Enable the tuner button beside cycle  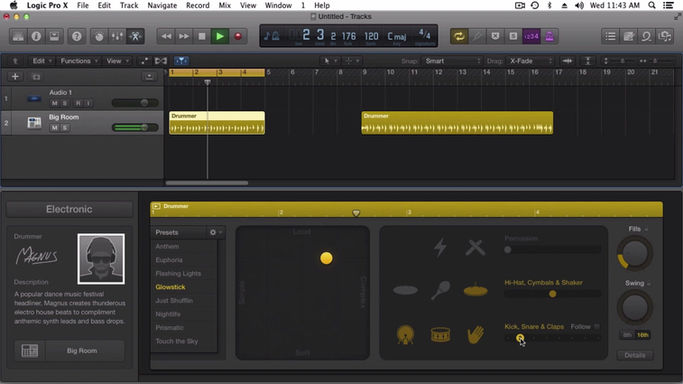(x=477, y=36)
